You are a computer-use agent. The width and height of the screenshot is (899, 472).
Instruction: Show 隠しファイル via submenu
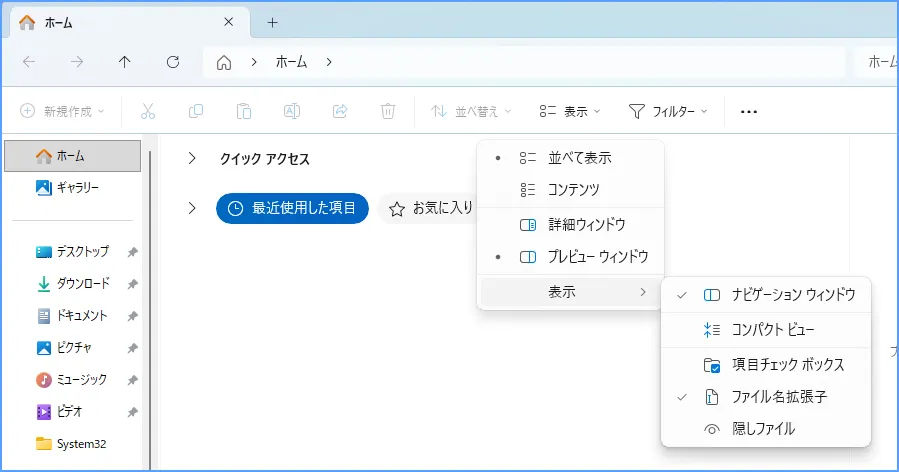point(766,428)
